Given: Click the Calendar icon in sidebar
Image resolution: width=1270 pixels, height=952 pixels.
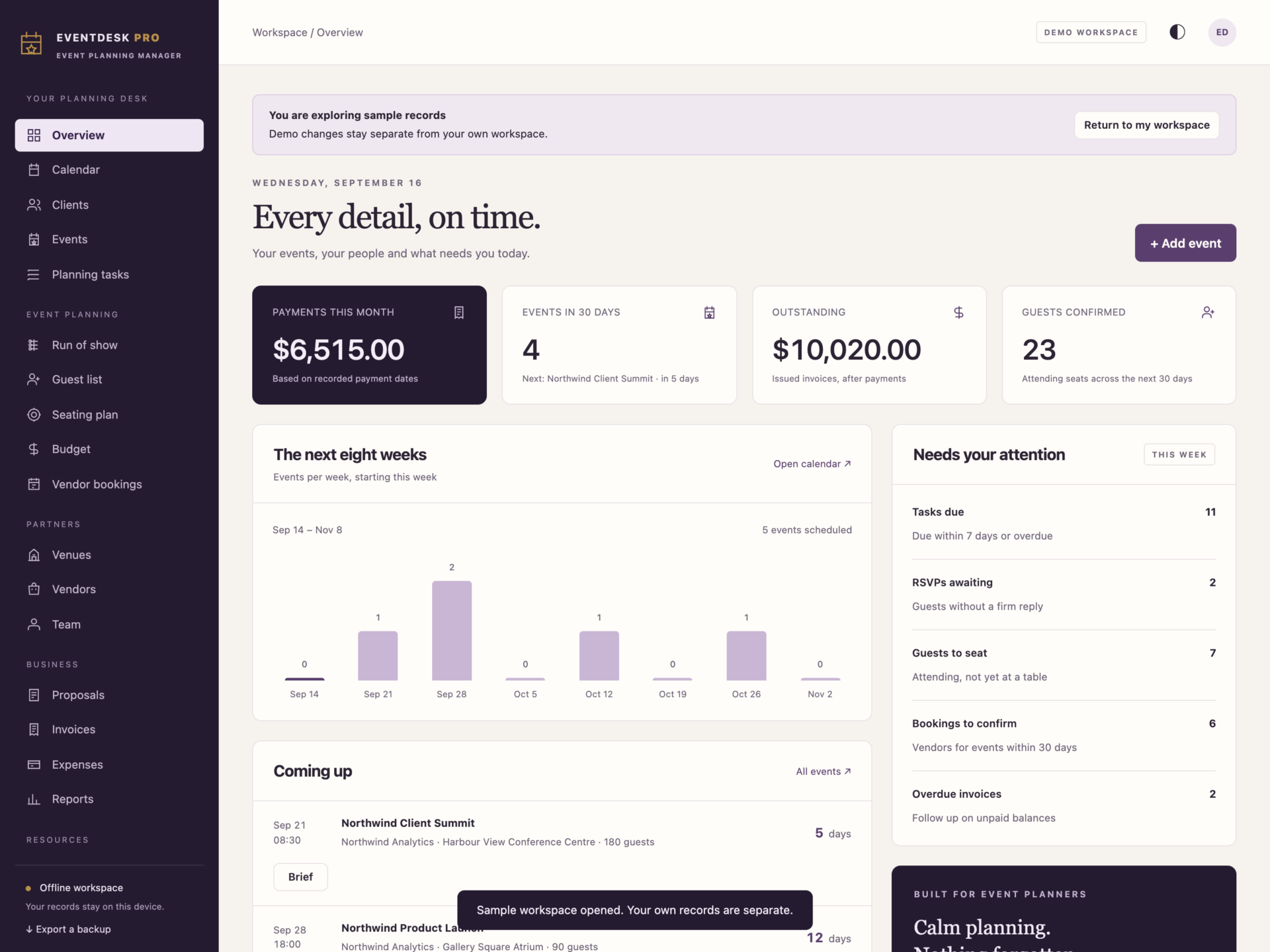Looking at the screenshot, I should [x=34, y=170].
